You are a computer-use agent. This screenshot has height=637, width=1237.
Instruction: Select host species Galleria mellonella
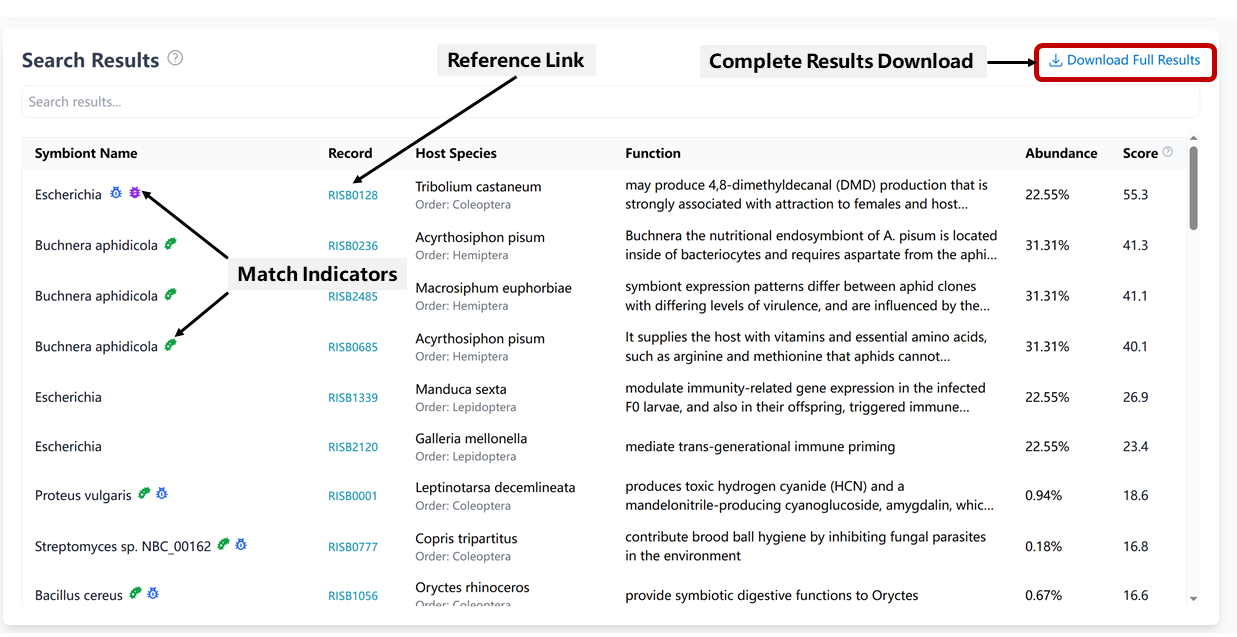tap(471, 438)
